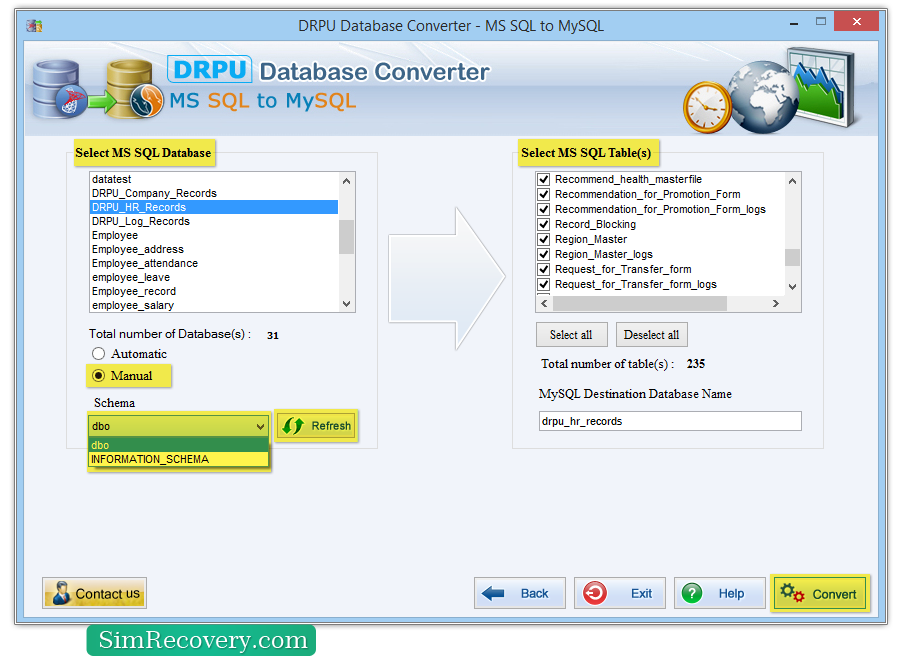The width and height of the screenshot is (900, 658).
Task: Click table list scroll right arrow
Action: point(775,303)
